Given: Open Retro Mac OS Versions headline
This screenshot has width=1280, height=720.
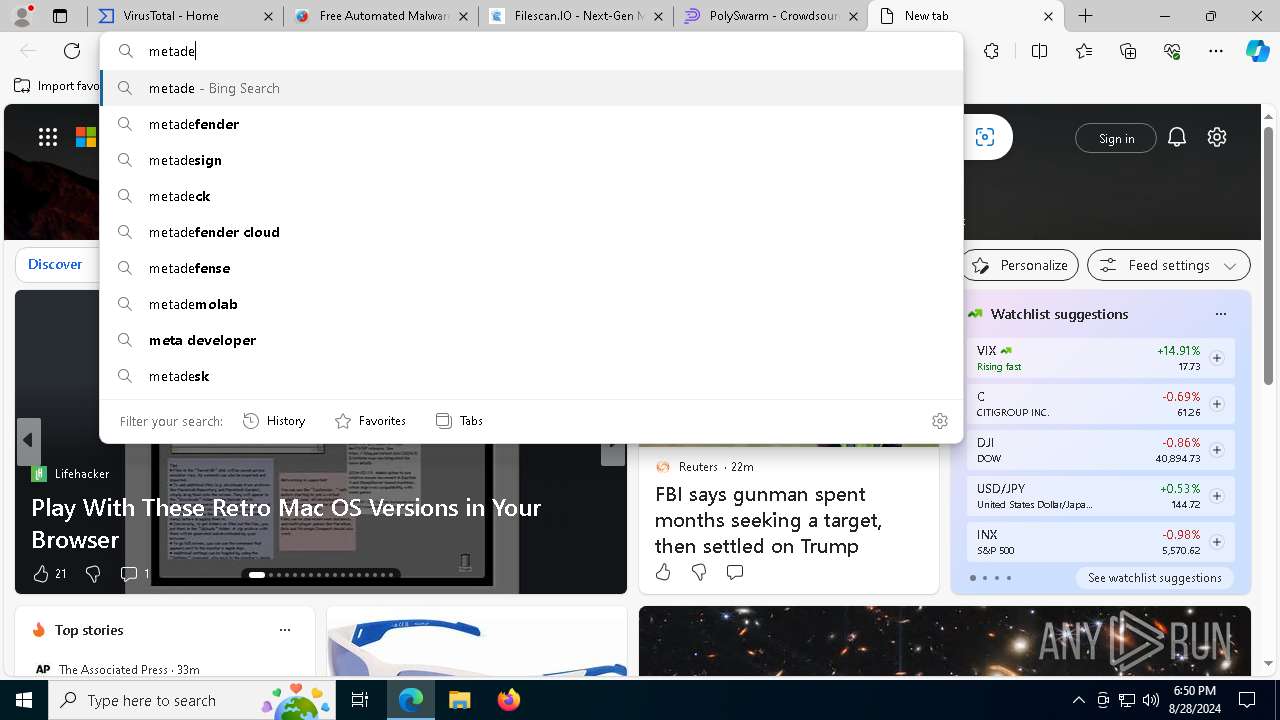Looking at the screenshot, I should pyautogui.click(x=286, y=523).
